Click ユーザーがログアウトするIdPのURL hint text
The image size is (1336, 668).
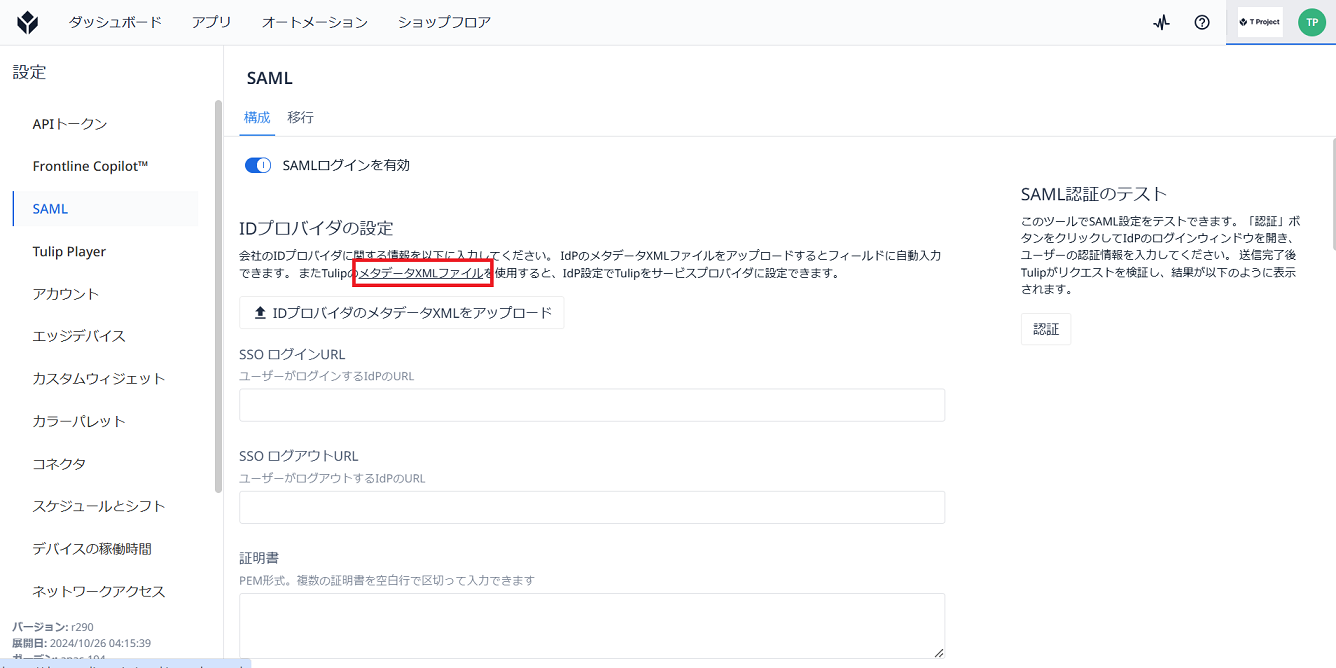coord(333,479)
